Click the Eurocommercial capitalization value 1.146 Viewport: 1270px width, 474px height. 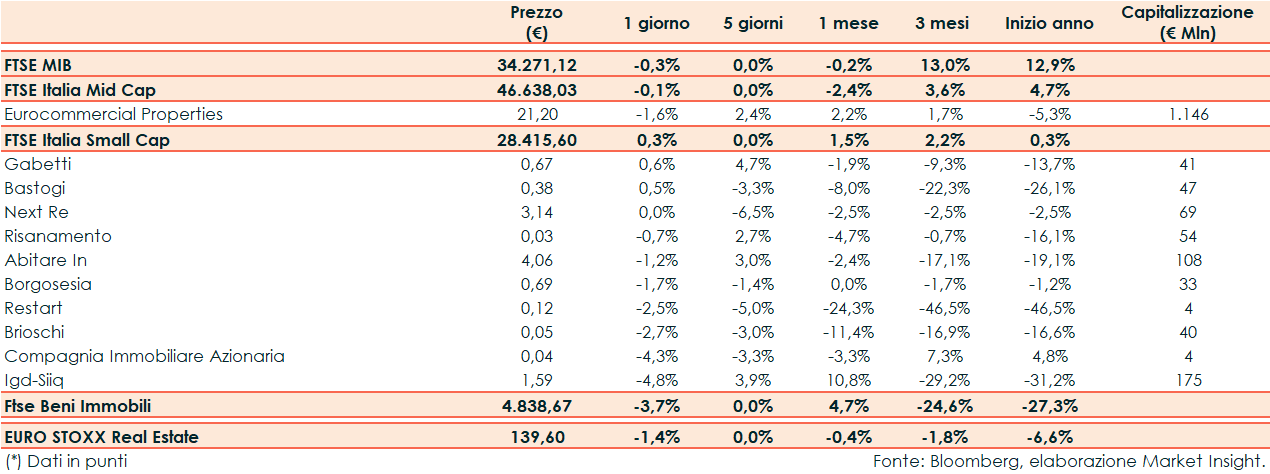tap(1187, 114)
